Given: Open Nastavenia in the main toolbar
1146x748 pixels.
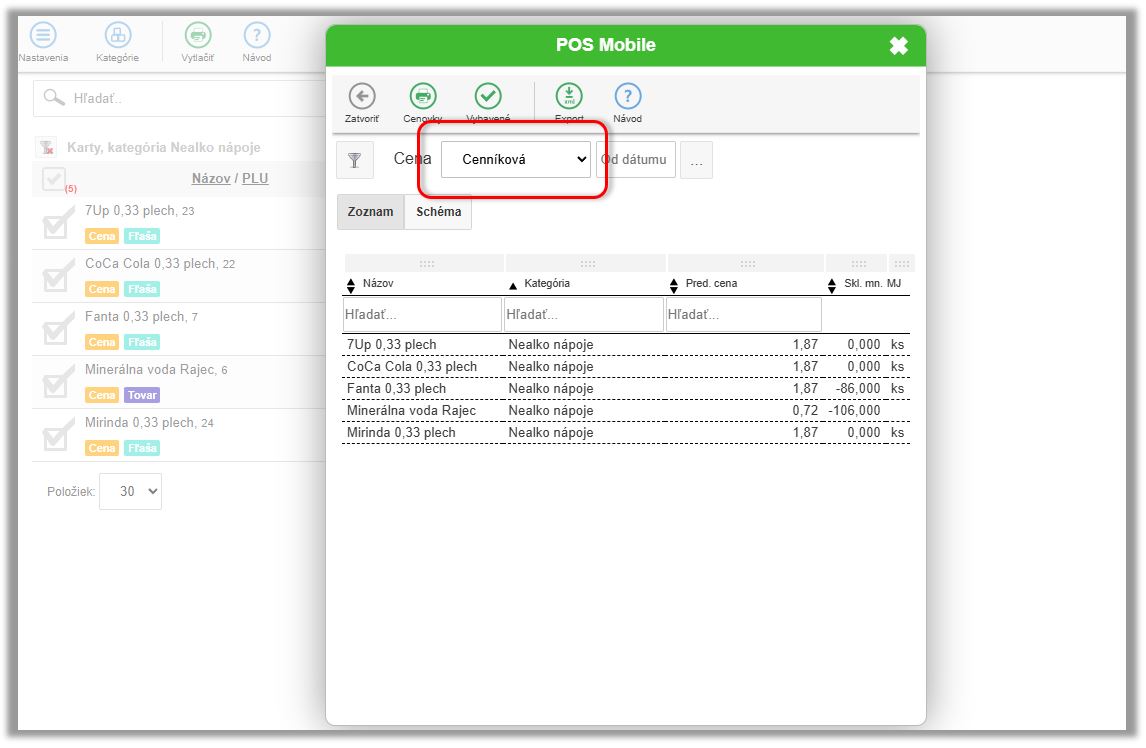Looking at the screenshot, I should point(43,36).
